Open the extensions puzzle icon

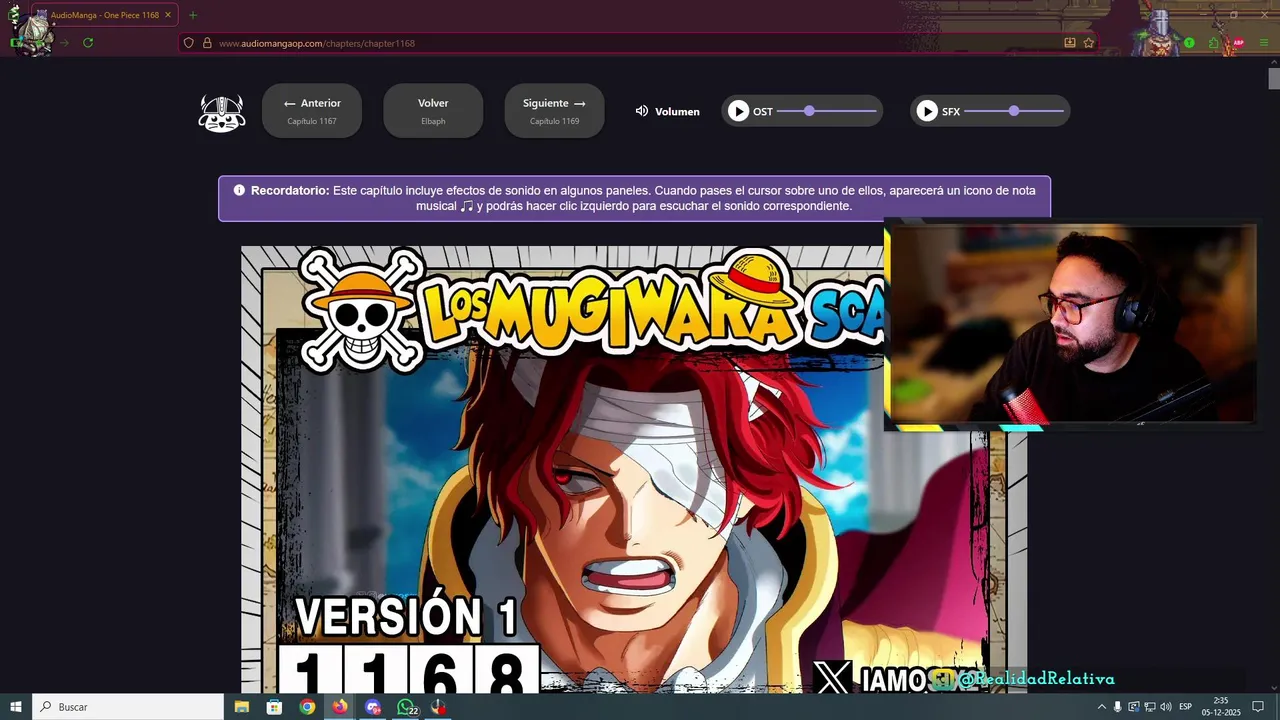pyautogui.click(x=1213, y=43)
